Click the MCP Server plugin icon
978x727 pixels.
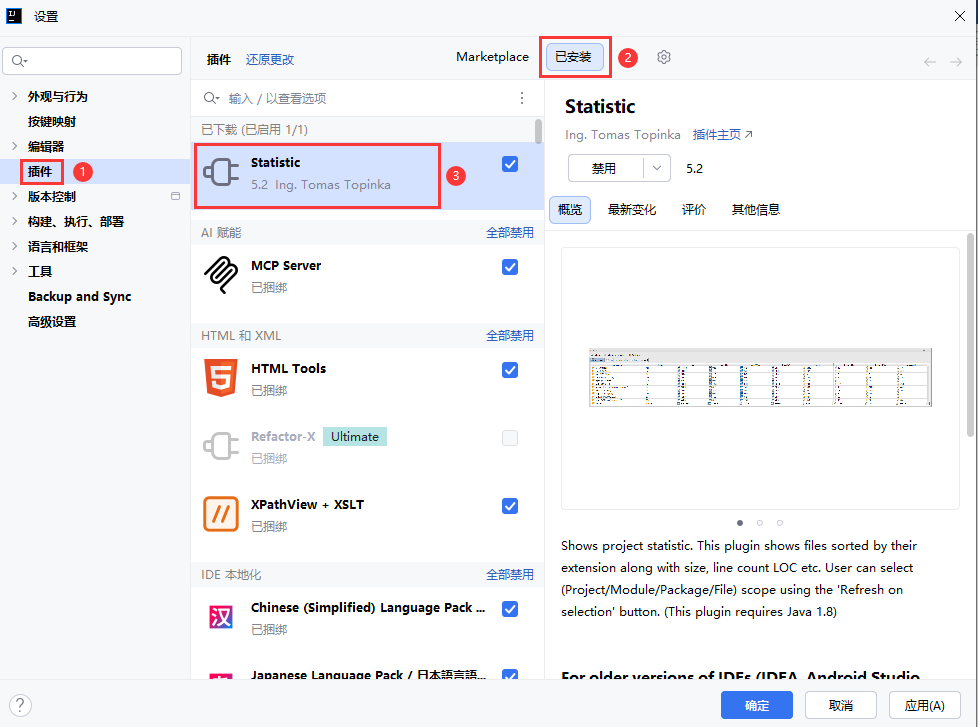tap(221, 274)
